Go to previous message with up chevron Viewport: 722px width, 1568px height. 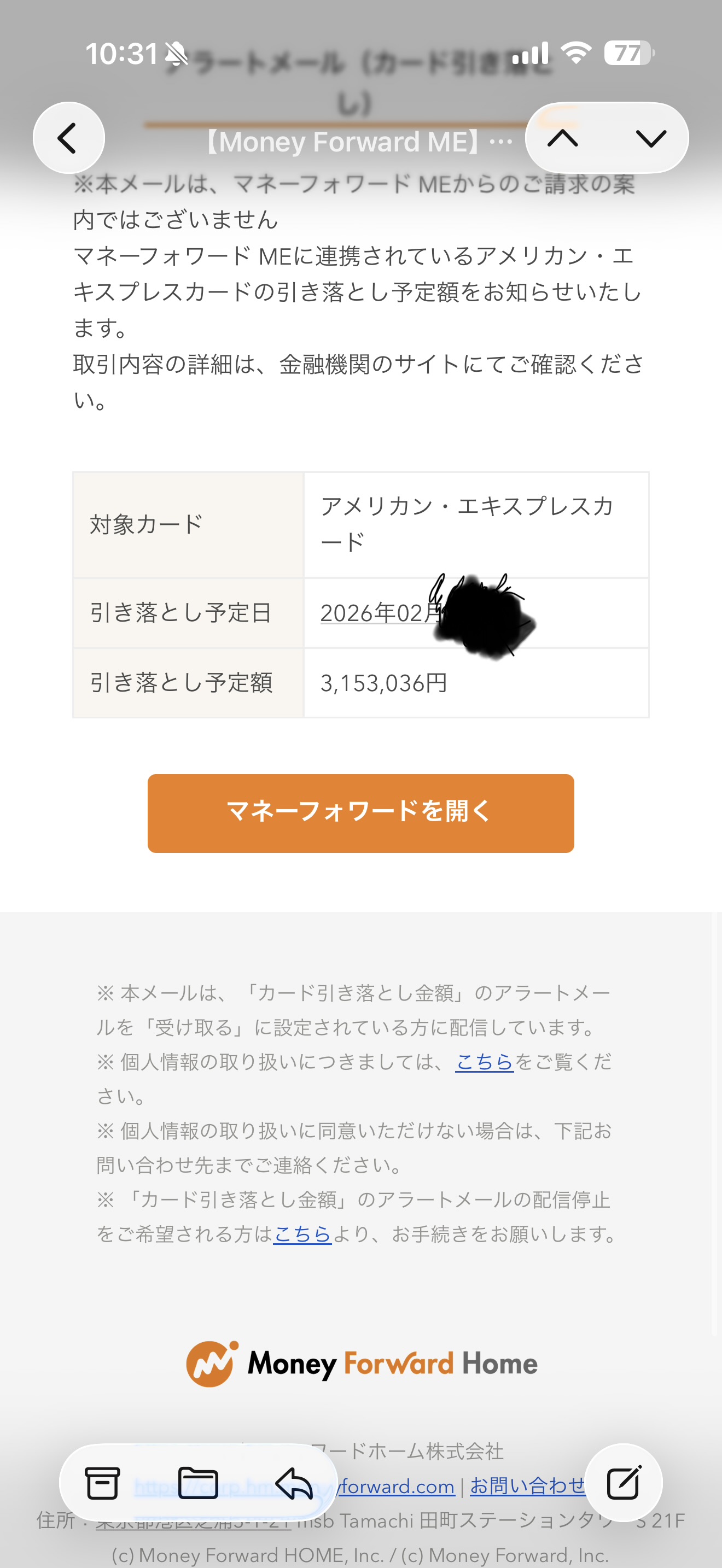pos(562,138)
